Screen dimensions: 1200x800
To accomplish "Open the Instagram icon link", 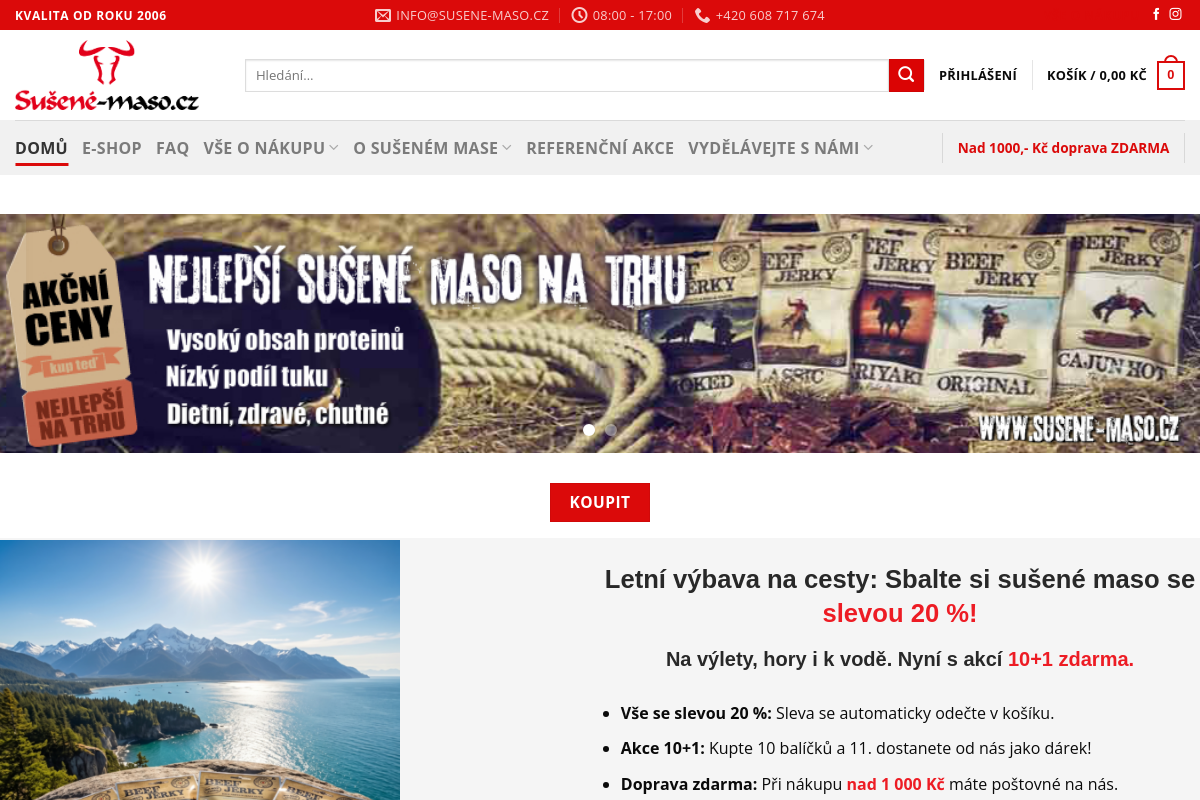I will (x=1176, y=15).
